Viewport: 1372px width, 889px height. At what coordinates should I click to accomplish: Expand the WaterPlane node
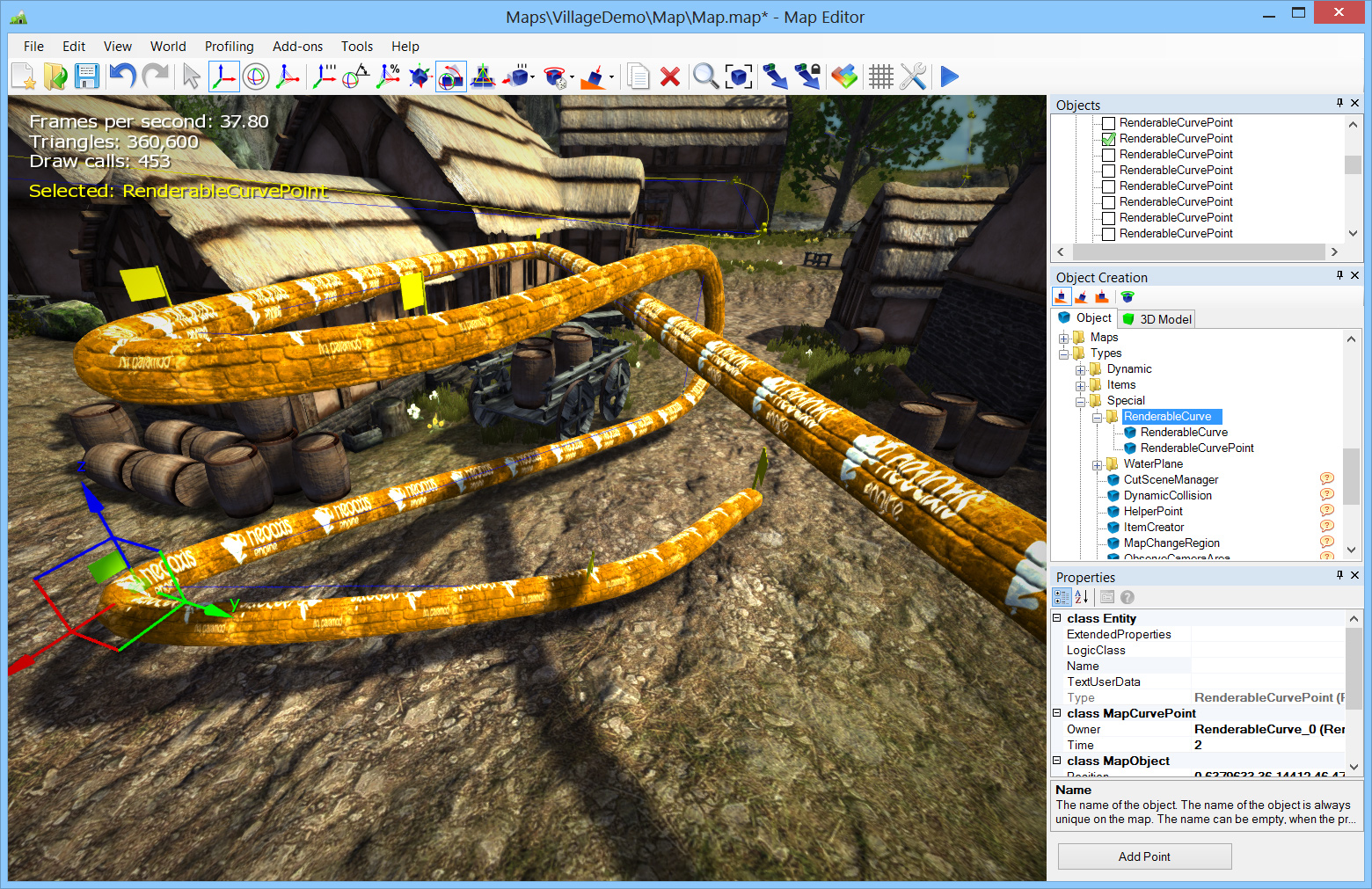tap(1097, 463)
